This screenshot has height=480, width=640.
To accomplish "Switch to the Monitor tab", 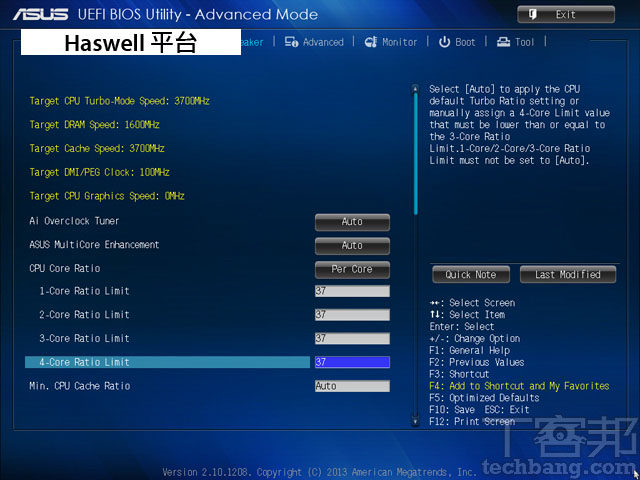I will [x=391, y=42].
